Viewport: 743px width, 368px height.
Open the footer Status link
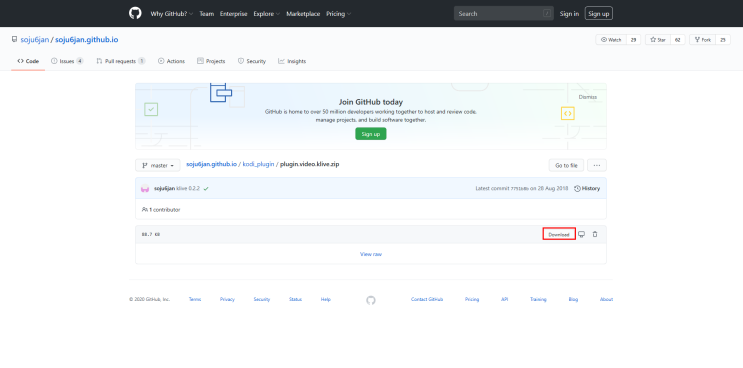tap(295, 299)
